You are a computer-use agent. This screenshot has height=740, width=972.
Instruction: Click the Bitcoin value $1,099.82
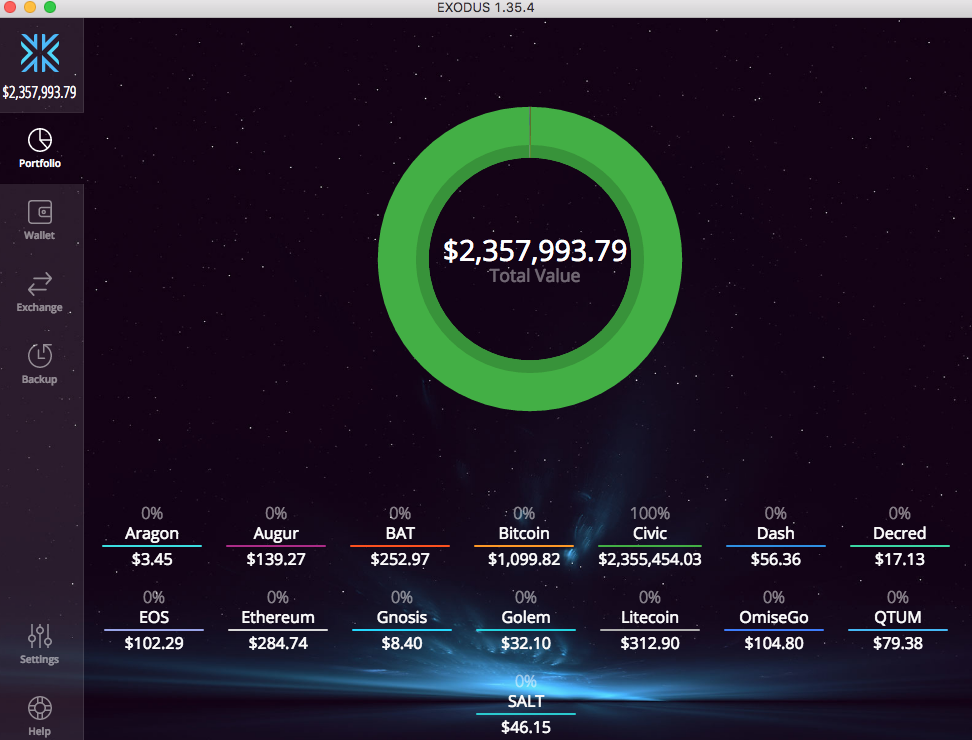524,559
